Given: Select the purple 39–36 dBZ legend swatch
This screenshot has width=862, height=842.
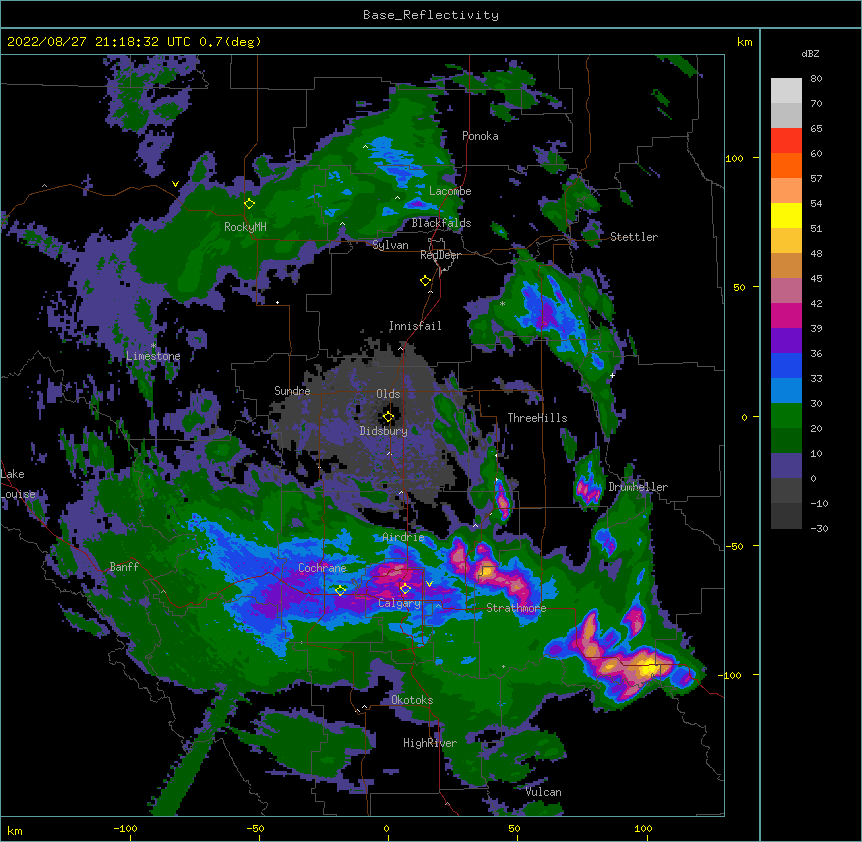Looking at the screenshot, I should [x=786, y=341].
